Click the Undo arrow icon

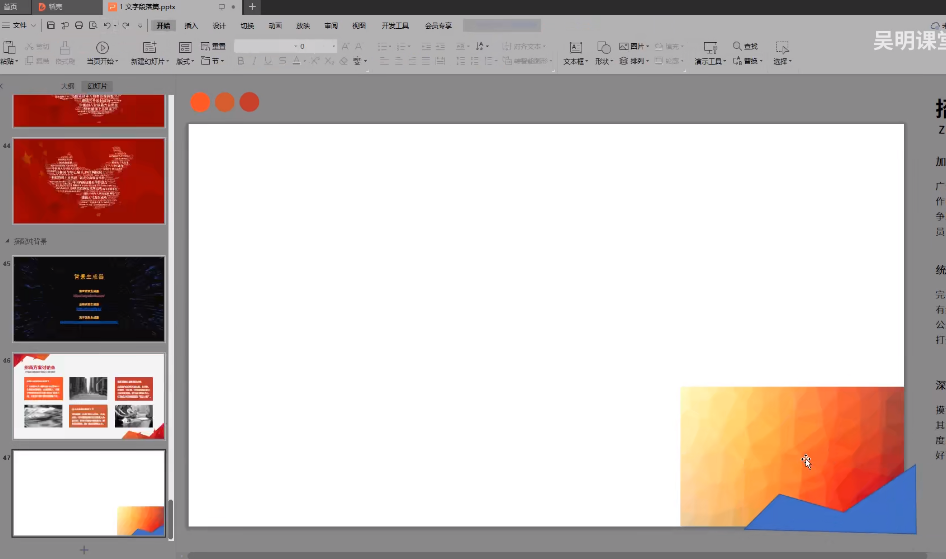107,25
